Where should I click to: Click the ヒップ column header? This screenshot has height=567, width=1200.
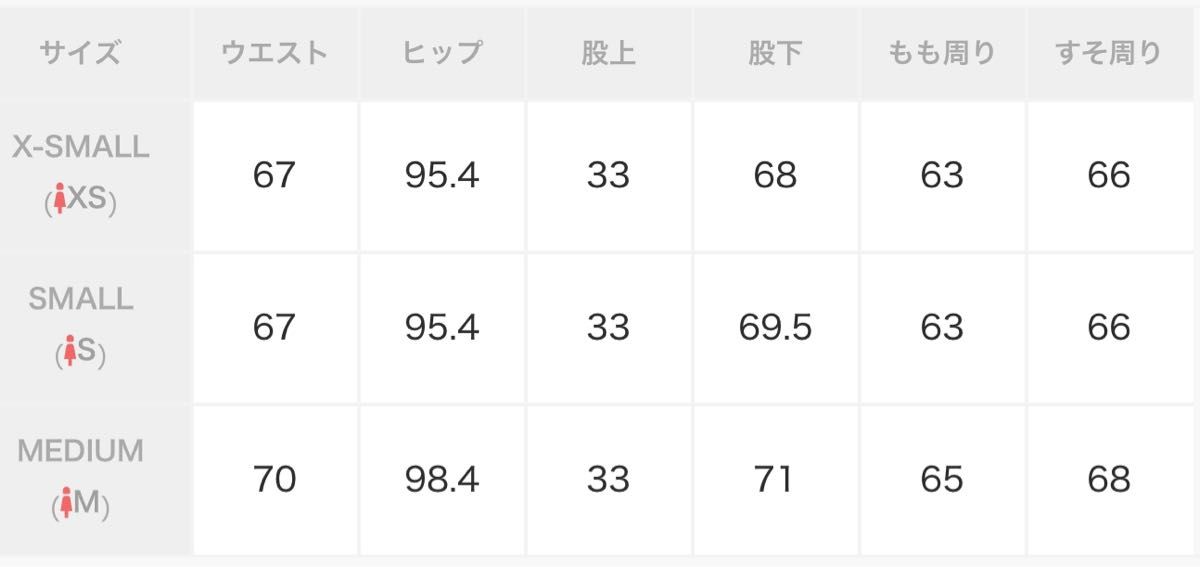coord(442,52)
